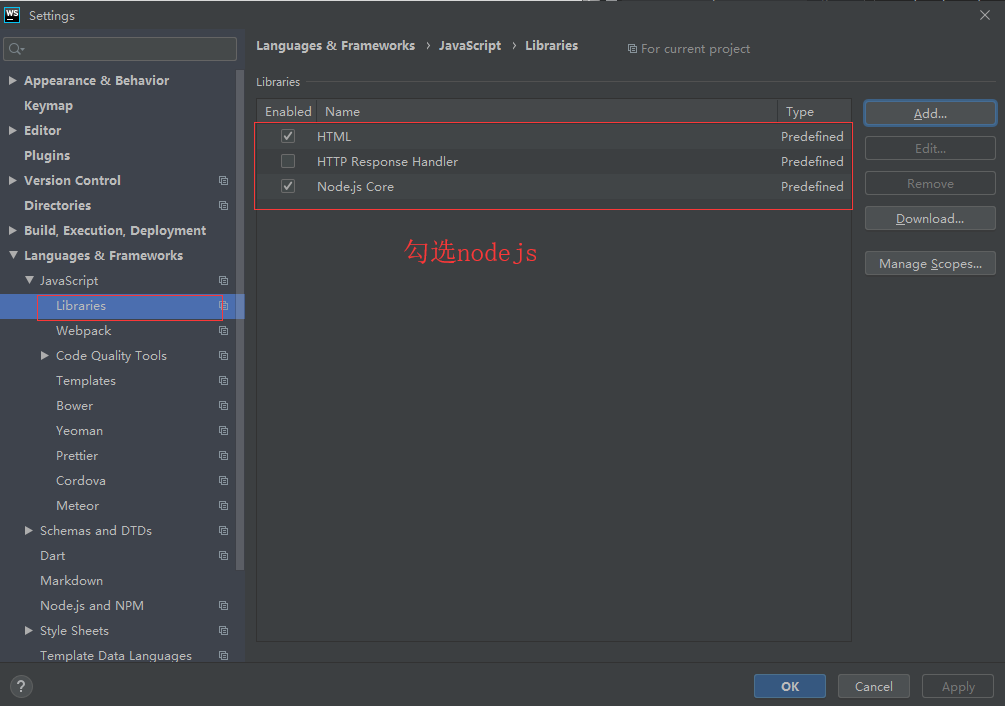The height and width of the screenshot is (706, 1005).
Task: Open Markdown settings entry
Action: (71, 580)
